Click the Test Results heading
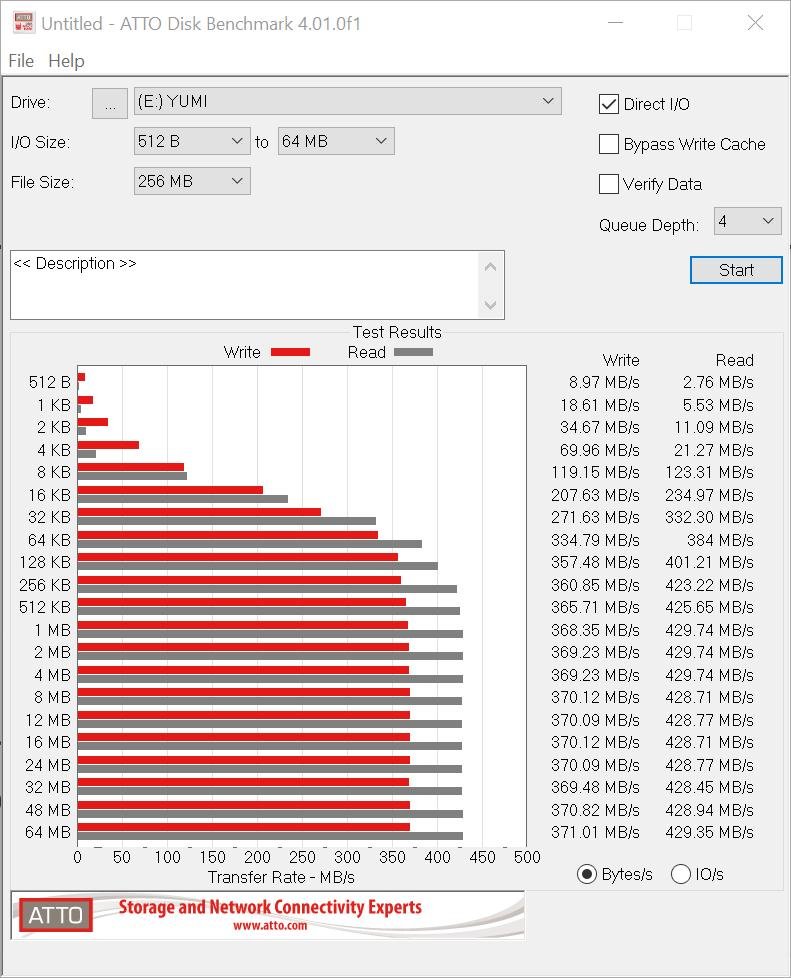Viewport: 791px width, 978px height. [397, 332]
